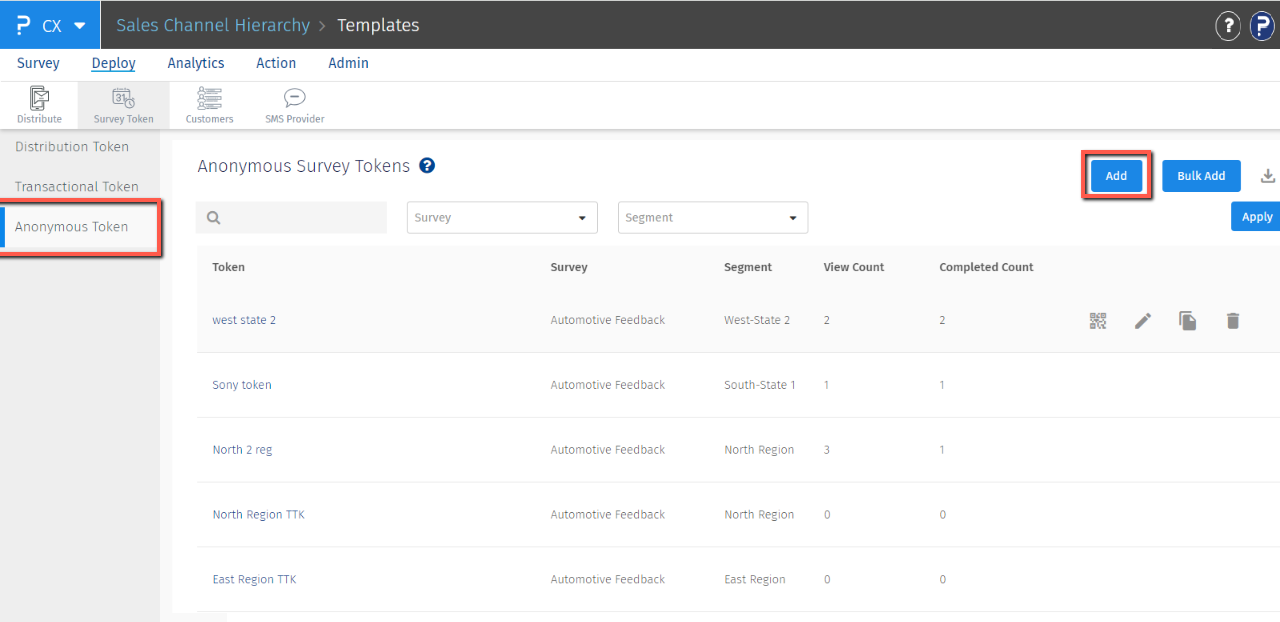The height and width of the screenshot is (622, 1280).
Task: Select Transactional Token in the sidebar
Action: point(77,187)
